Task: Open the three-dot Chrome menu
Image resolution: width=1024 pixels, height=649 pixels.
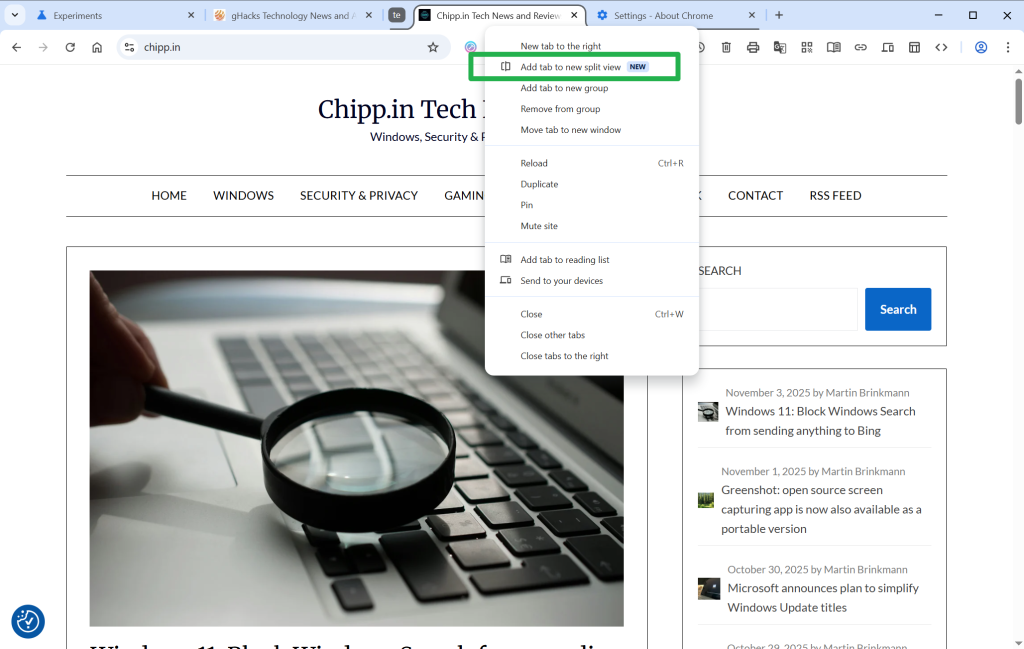Action: pyautogui.click(x=1008, y=47)
